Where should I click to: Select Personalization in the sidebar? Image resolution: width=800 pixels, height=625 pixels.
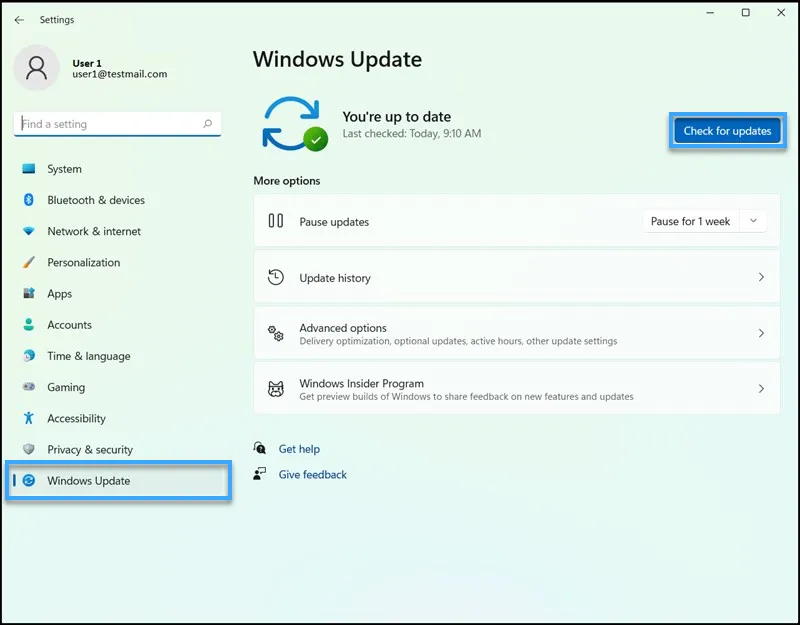(118, 262)
